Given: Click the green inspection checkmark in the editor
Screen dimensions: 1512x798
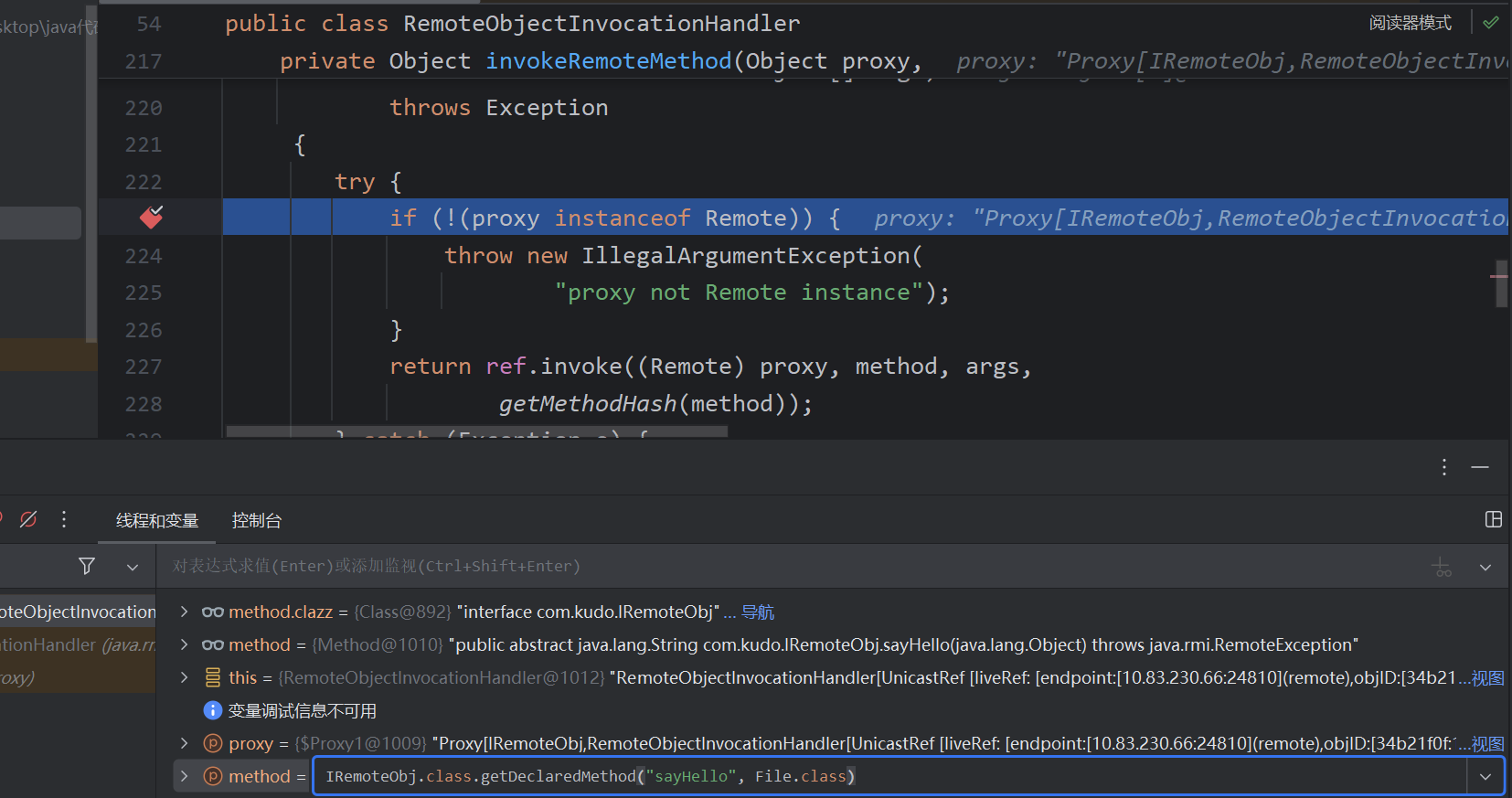Looking at the screenshot, I should (1491, 23).
